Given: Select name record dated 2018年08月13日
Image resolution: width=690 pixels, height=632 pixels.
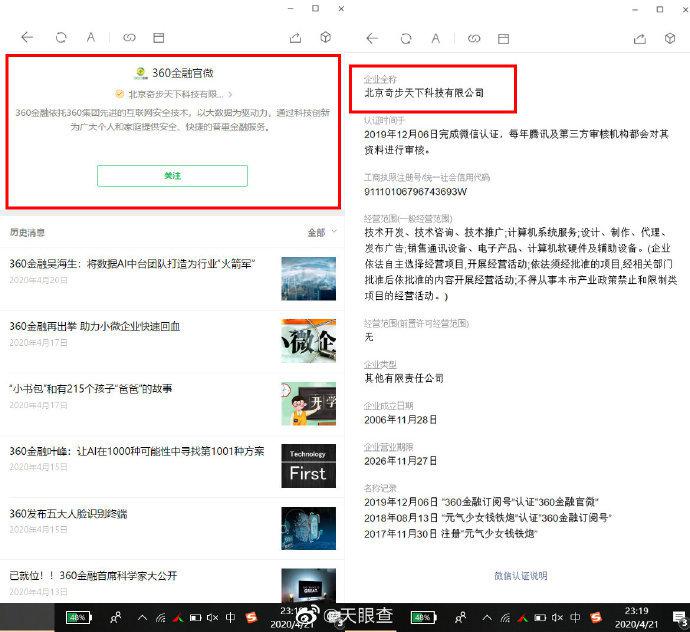Looking at the screenshot, I should [x=488, y=518].
